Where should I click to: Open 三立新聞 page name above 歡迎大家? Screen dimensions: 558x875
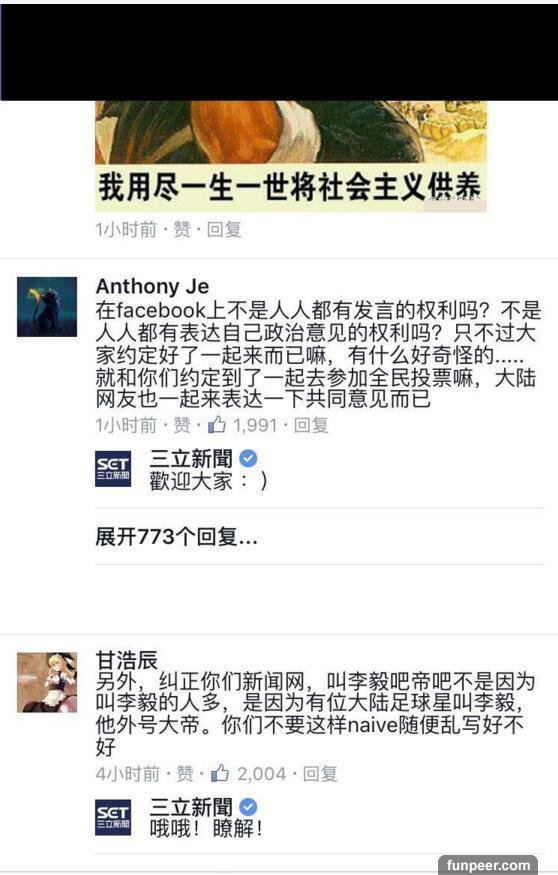(191, 458)
